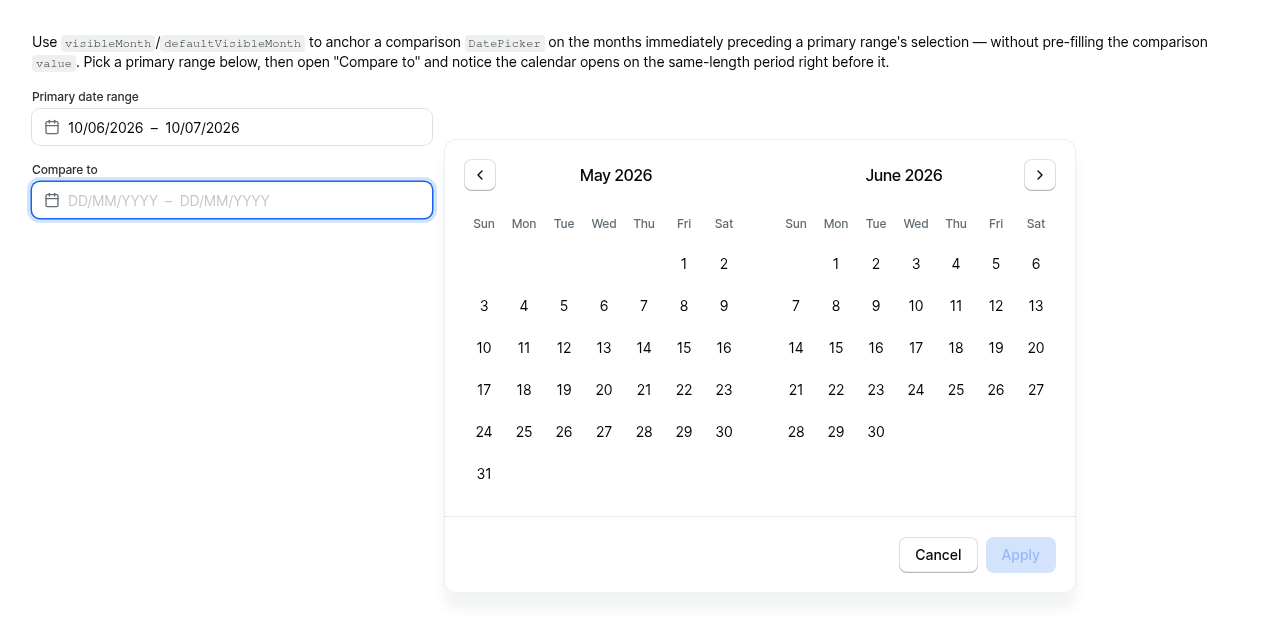Pick May 20 in the calendar
1280x633 pixels.
click(604, 390)
